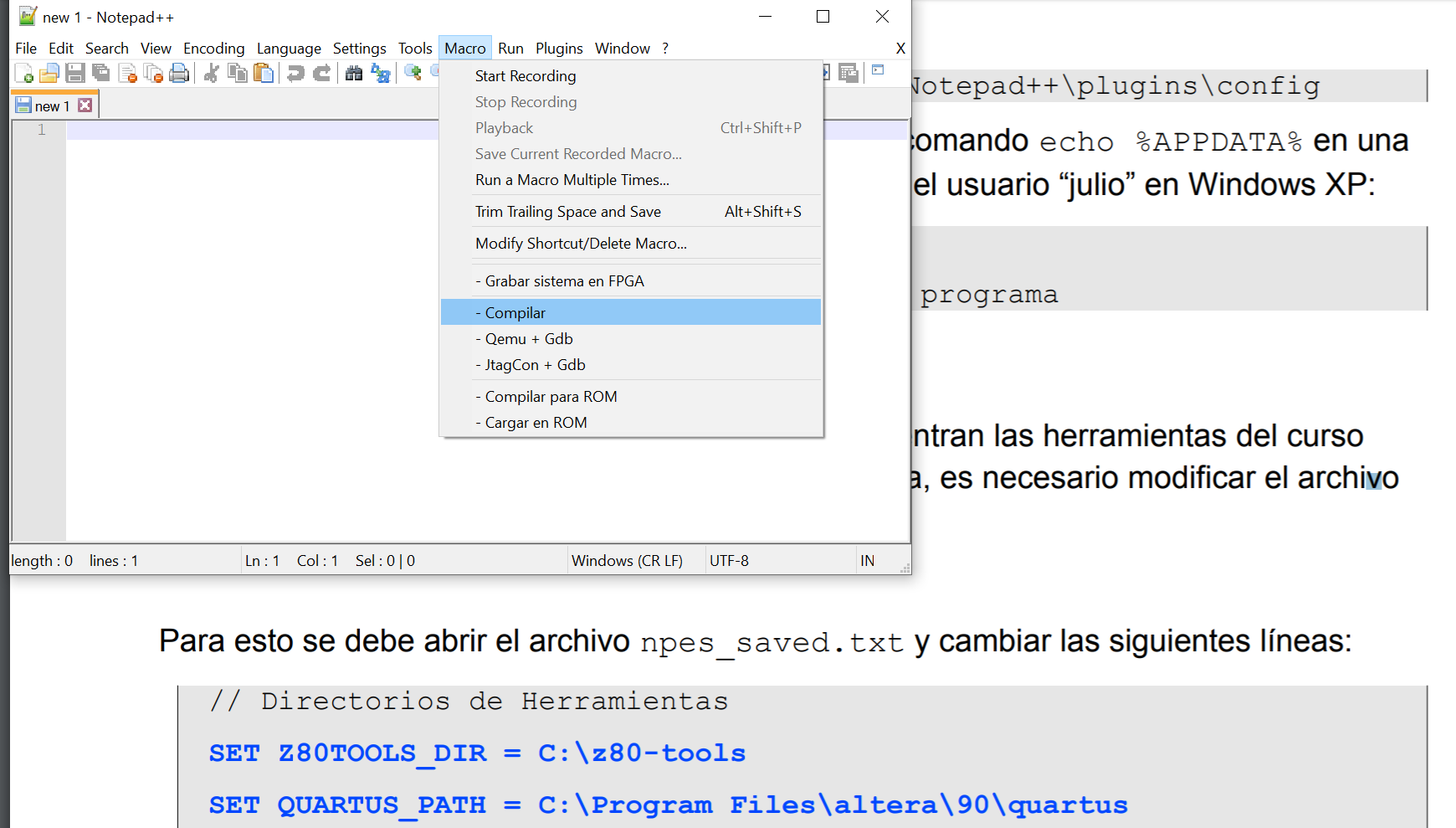Open the Edit menu
Viewport: 1456px width, 828px height.
[x=61, y=48]
